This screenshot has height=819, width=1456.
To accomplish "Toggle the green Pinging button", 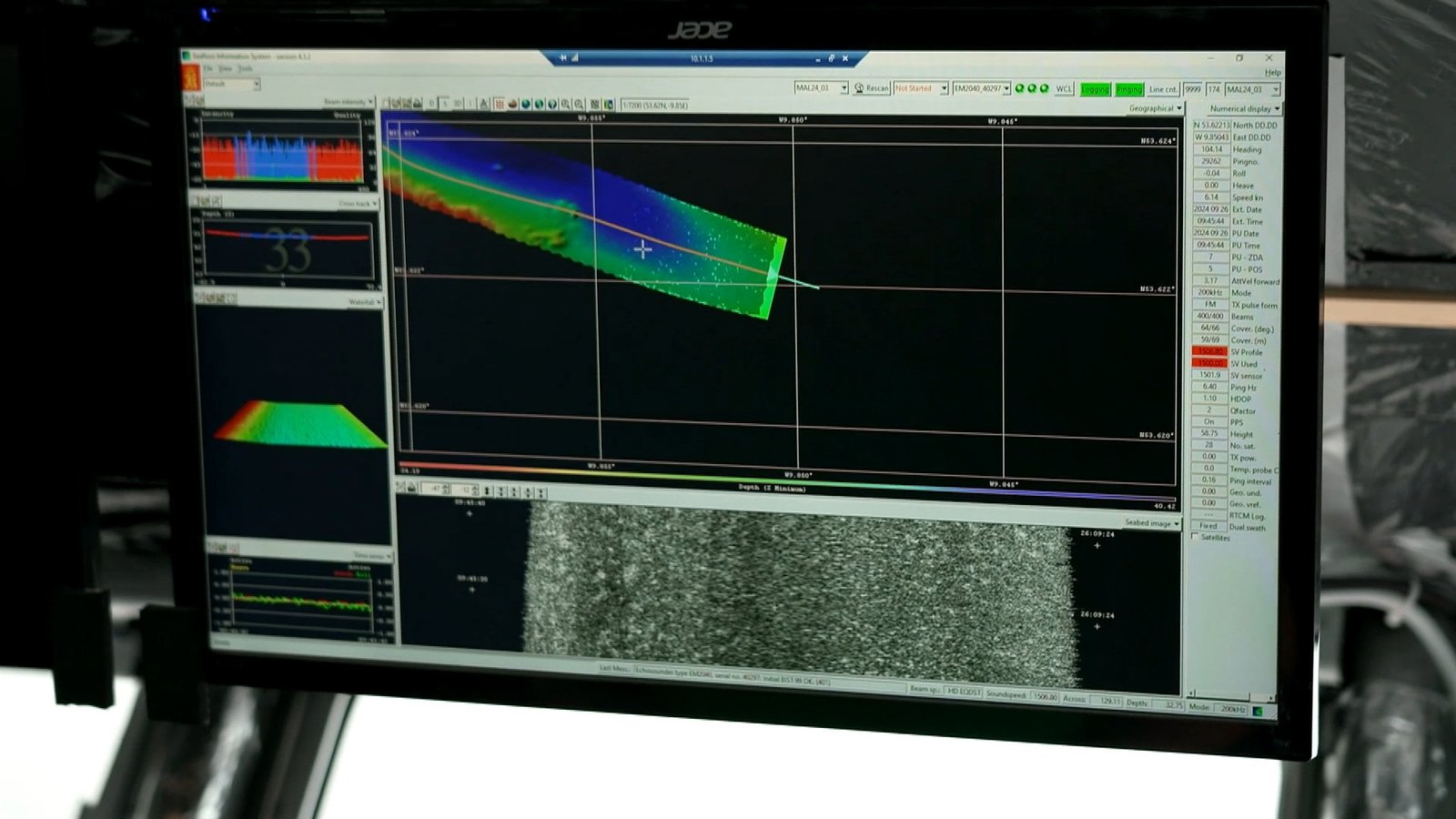I will pyautogui.click(x=1128, y=89).
